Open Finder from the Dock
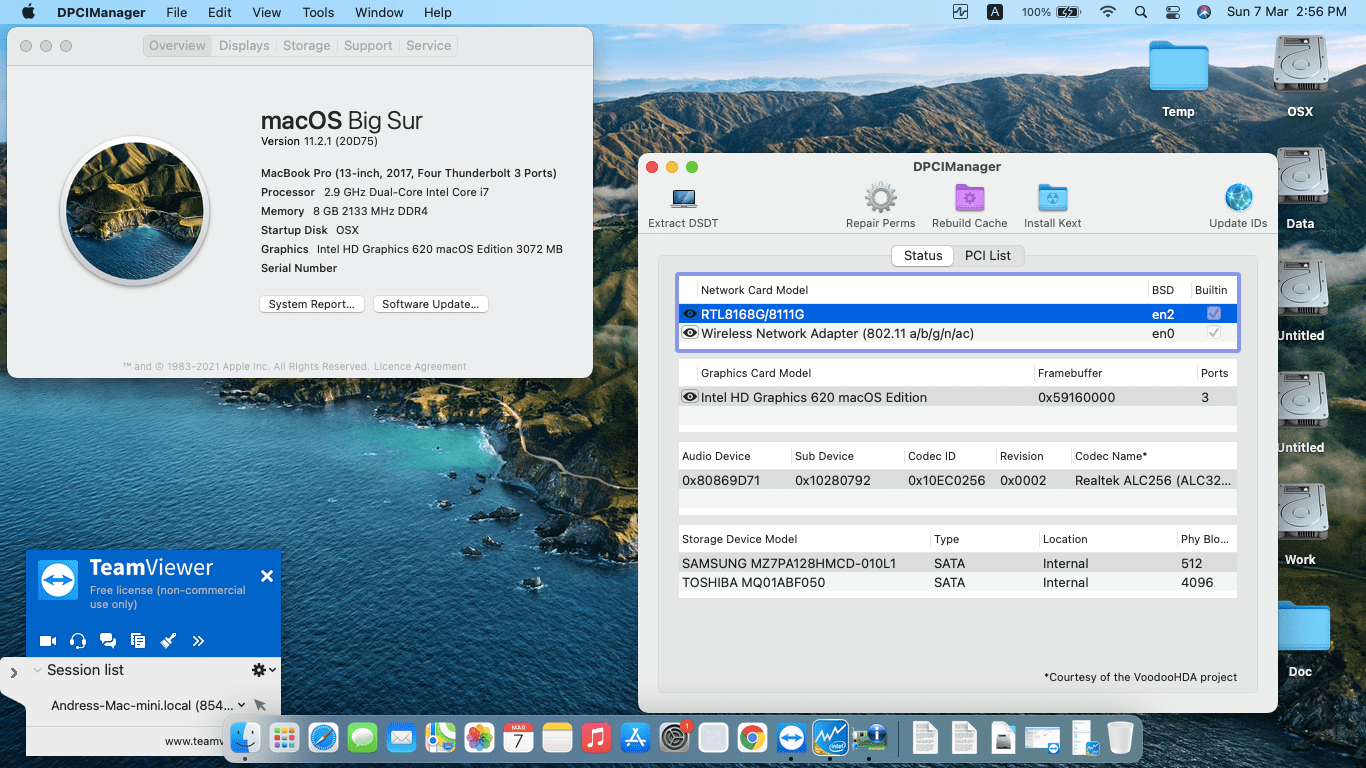This screenshot has height=768, width=1366. (245, 739)
